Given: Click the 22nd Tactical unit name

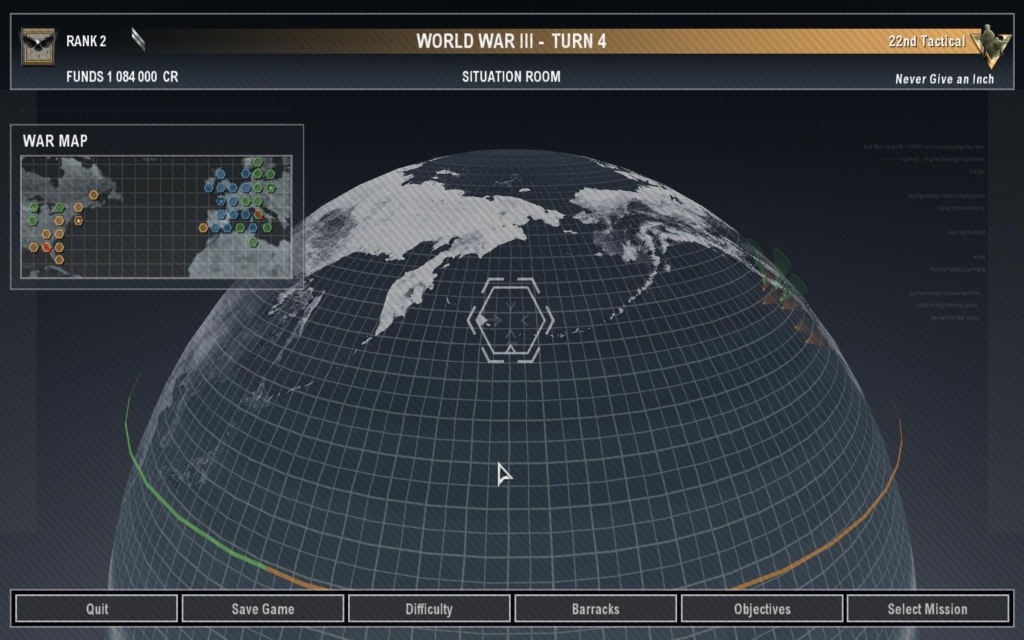Looking at the screenshot, I should (927, 41).
